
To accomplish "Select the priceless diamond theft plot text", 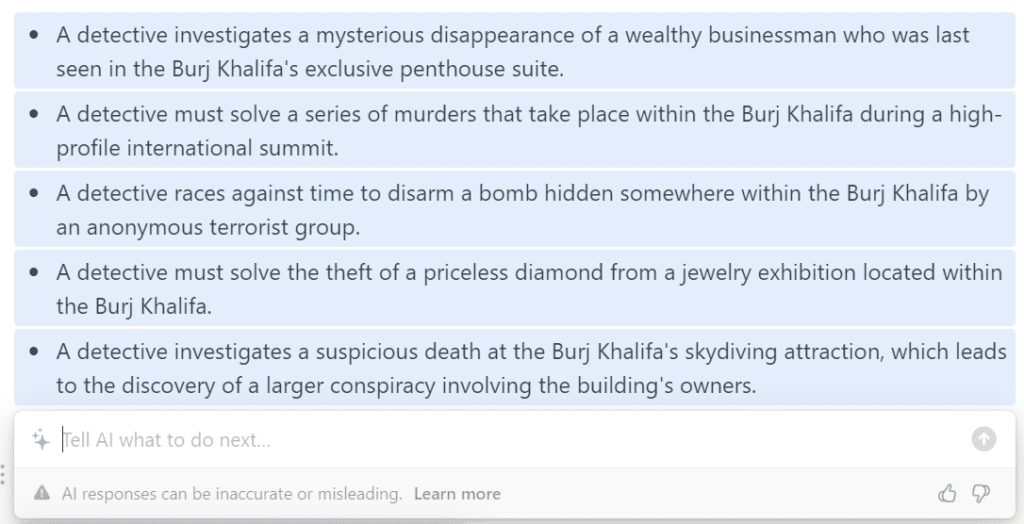I will coord(528,289).
